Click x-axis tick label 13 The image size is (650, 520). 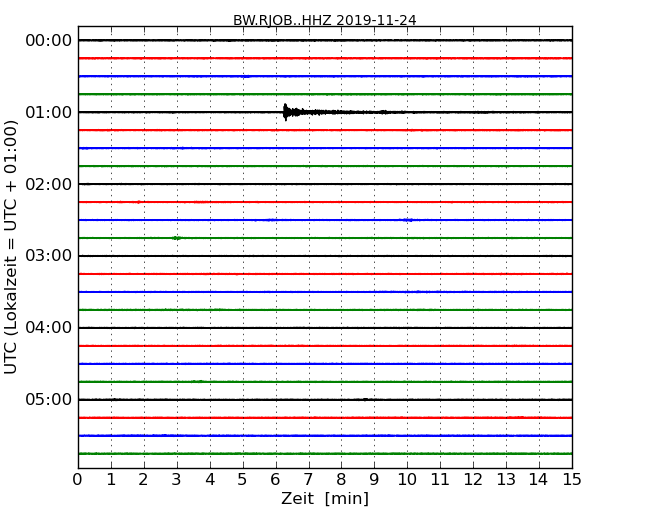506,480
